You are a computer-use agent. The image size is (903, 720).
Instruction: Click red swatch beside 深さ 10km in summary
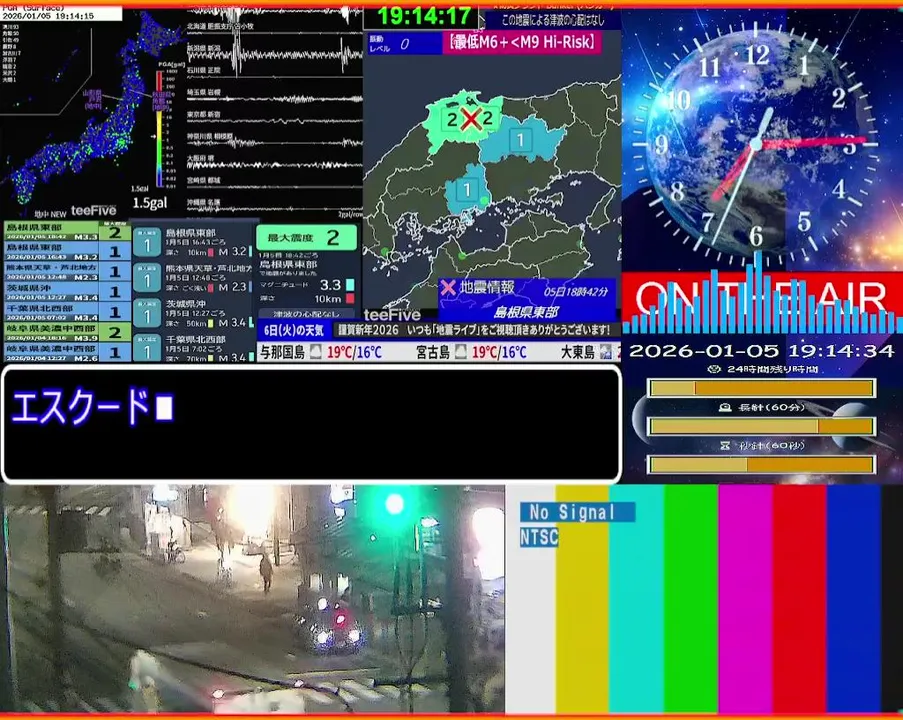tap(350, 298)
